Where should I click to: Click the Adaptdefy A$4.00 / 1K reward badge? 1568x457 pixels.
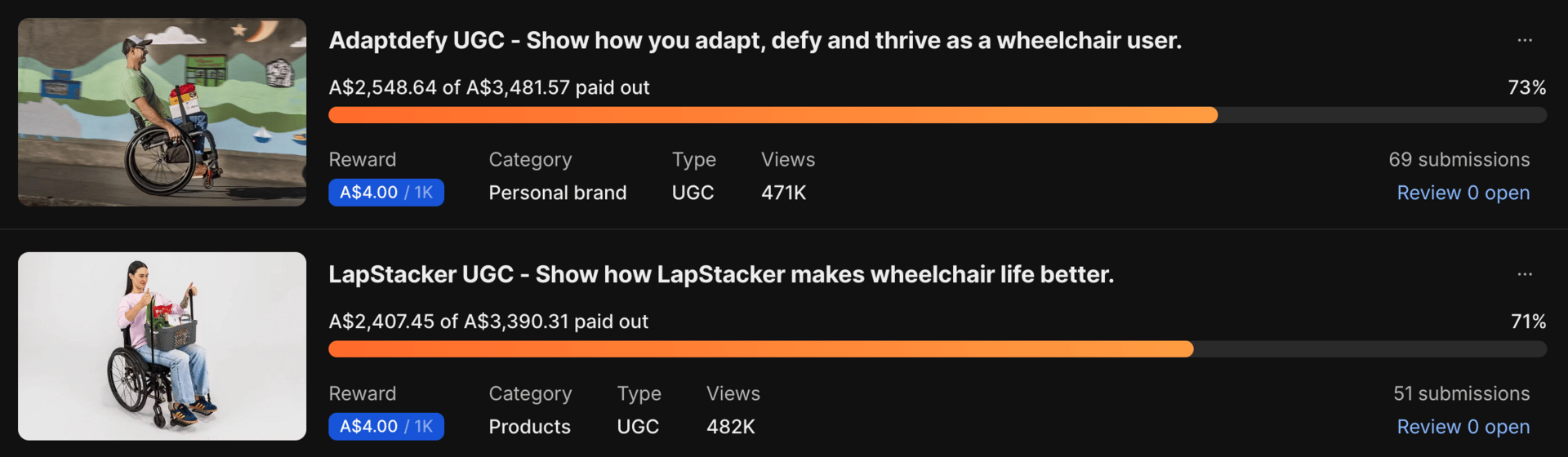[x=386, y=193]
